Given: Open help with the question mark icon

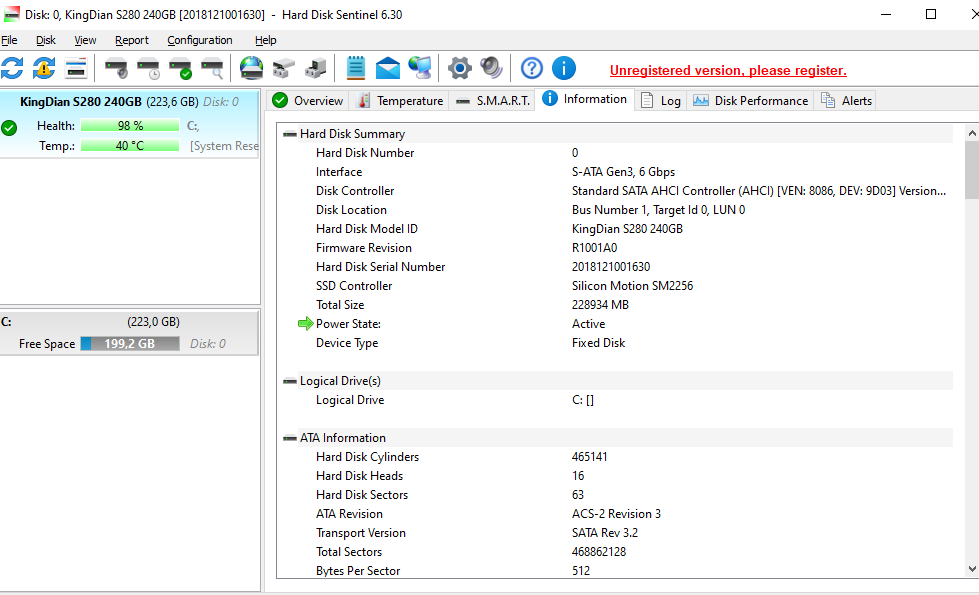Looking at the screenshot, I should 532,68.
